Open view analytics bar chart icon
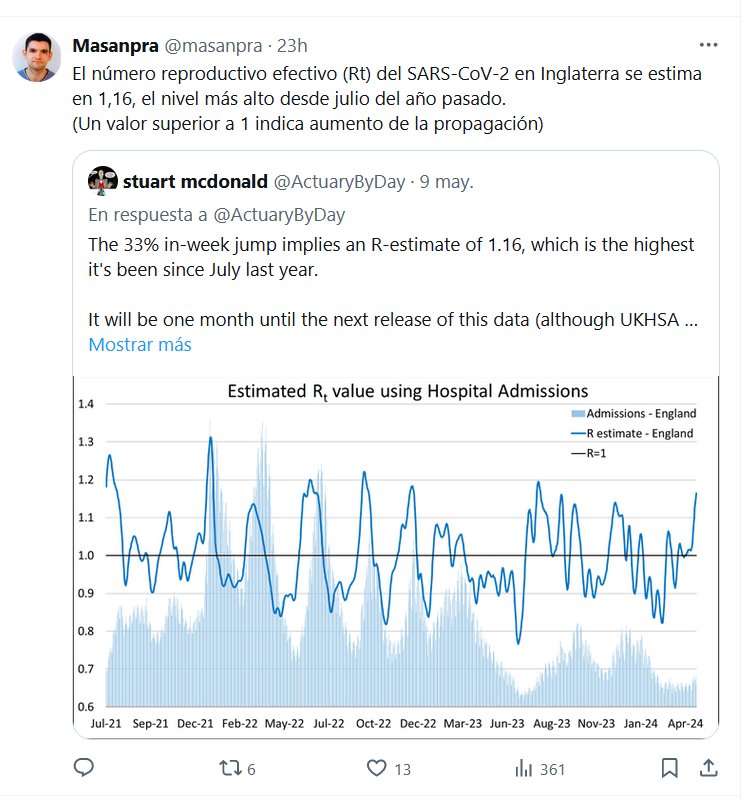Image resolution: width=748 pixels, height=802 pixels. (x=523, y=768)
